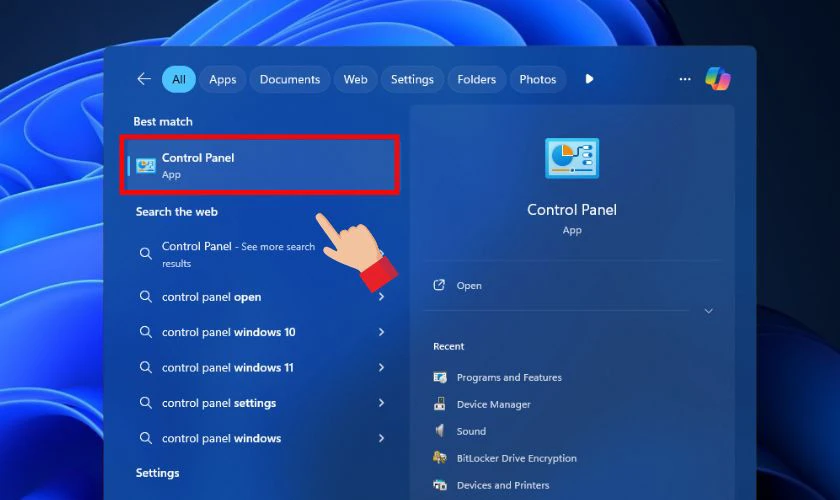Click the Control Panel icon in best match
The width and height of the screenshot is (840, 500).
click(145, 165)
